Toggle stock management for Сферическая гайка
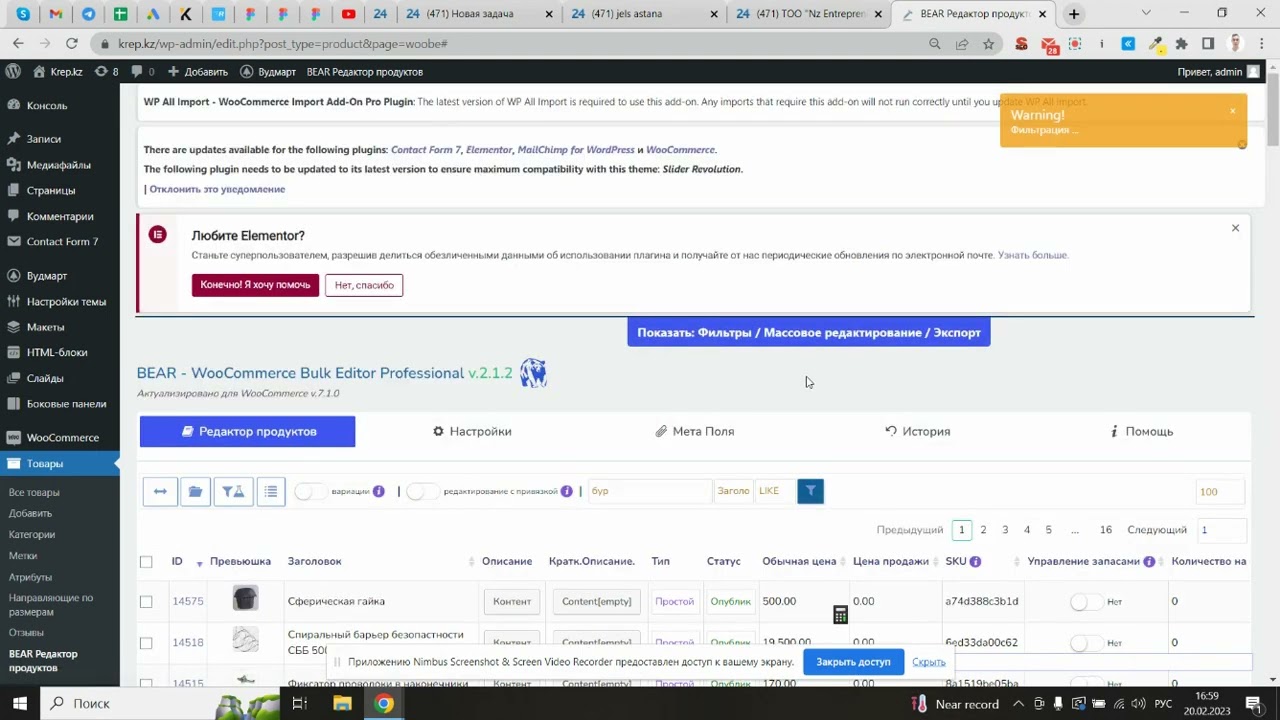The width and height of the screenshot is (1280, 720). 1086,601
